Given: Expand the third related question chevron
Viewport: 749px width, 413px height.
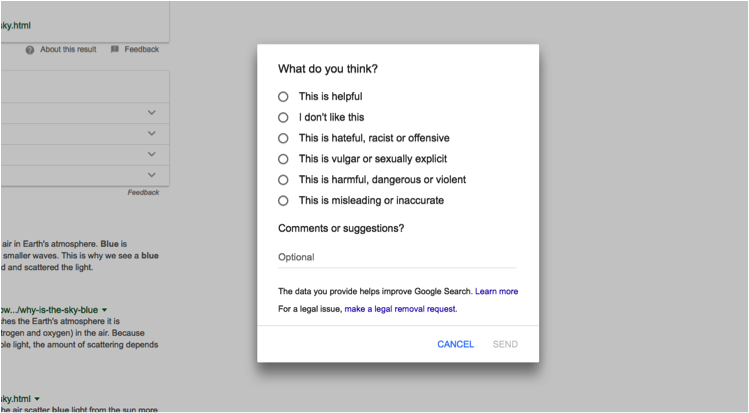Looking at the screenshot, I should [152, 154].
